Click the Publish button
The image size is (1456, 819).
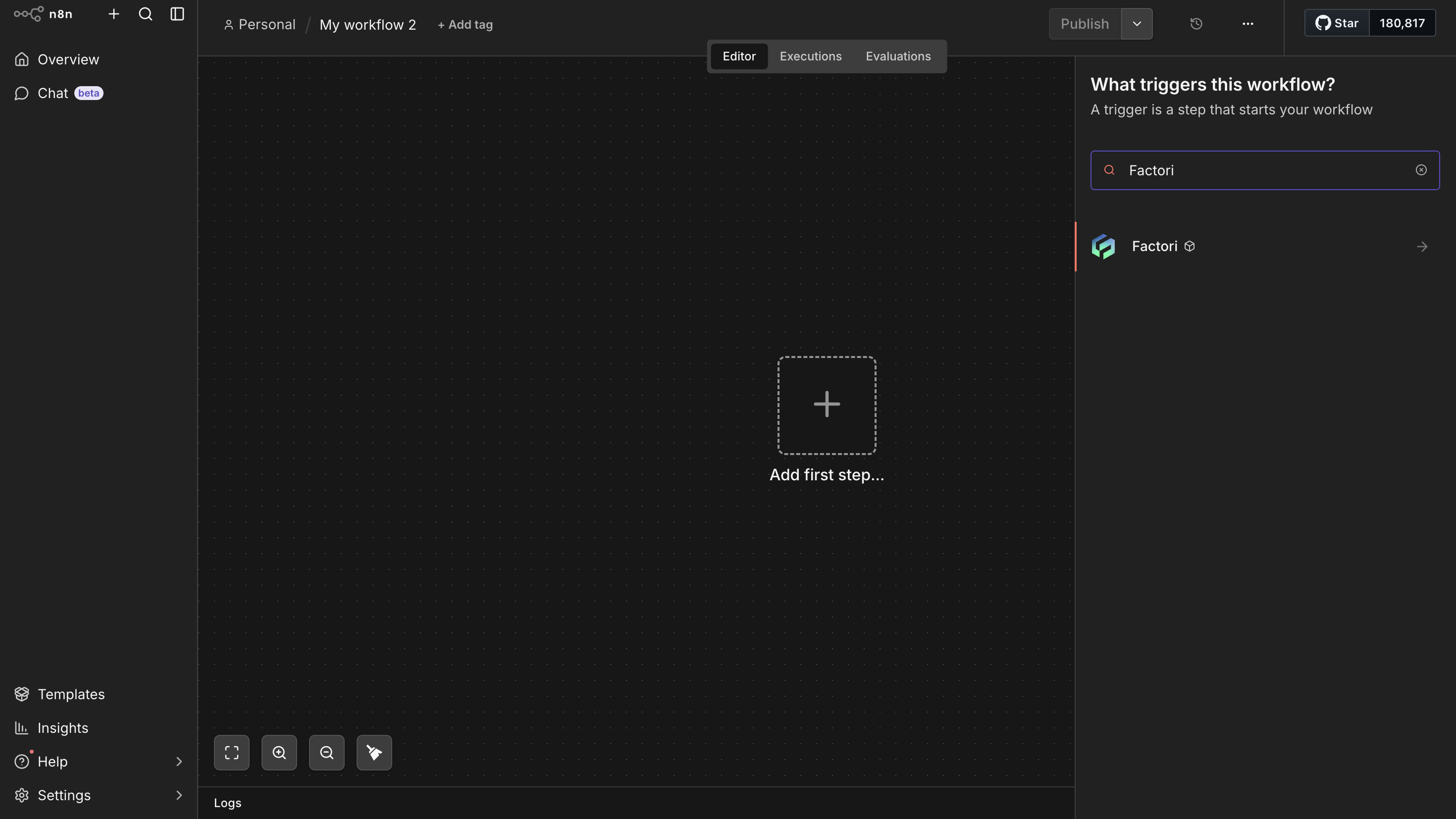click(1084, 24)
